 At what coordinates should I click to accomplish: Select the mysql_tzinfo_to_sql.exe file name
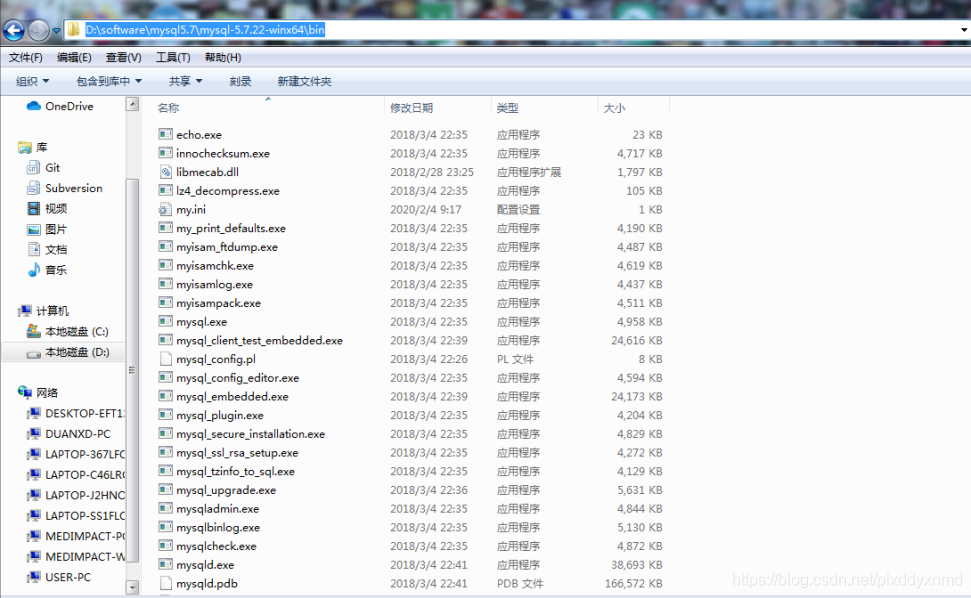pyautogui.click(x=235, y=471)
